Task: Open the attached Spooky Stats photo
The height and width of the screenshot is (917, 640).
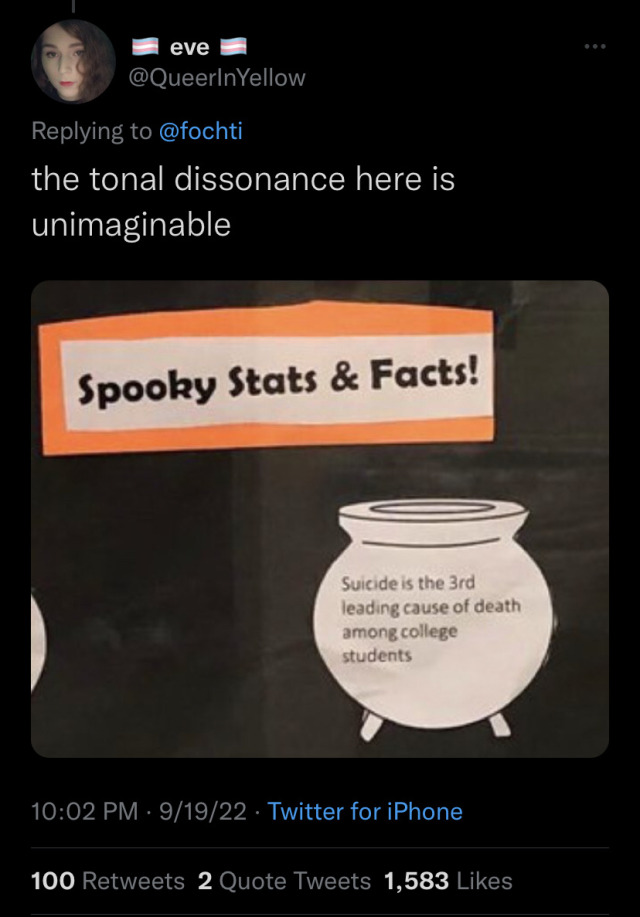Action: (x=320, y=519)
